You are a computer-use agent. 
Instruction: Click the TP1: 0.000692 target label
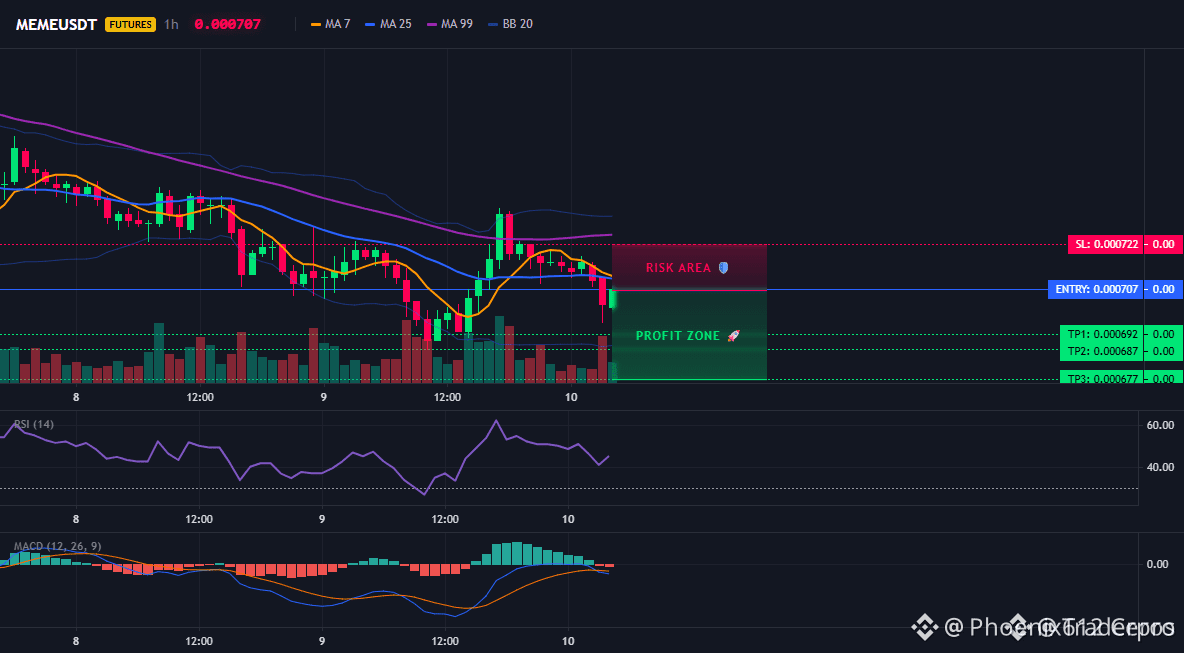(1120, 334)
